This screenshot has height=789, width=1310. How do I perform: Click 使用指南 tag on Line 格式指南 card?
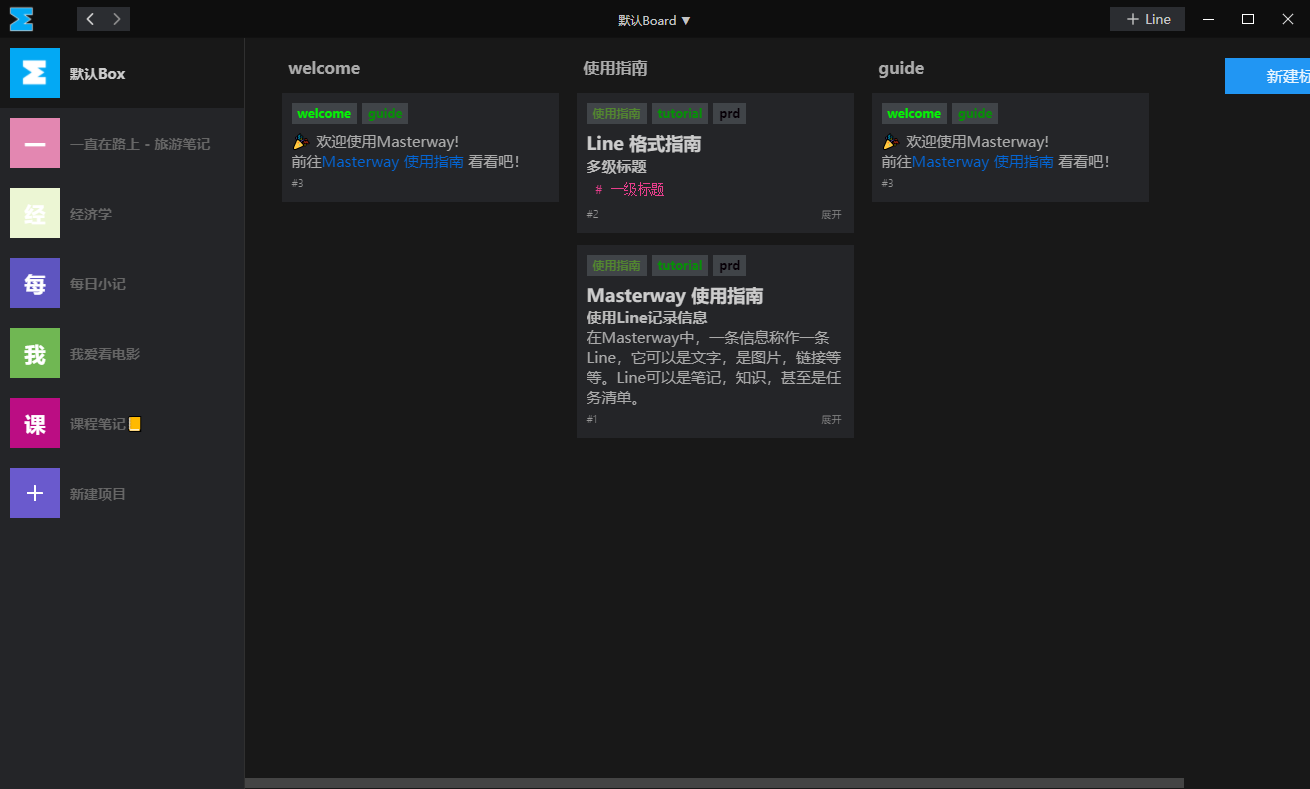click(x=617, y=114)
